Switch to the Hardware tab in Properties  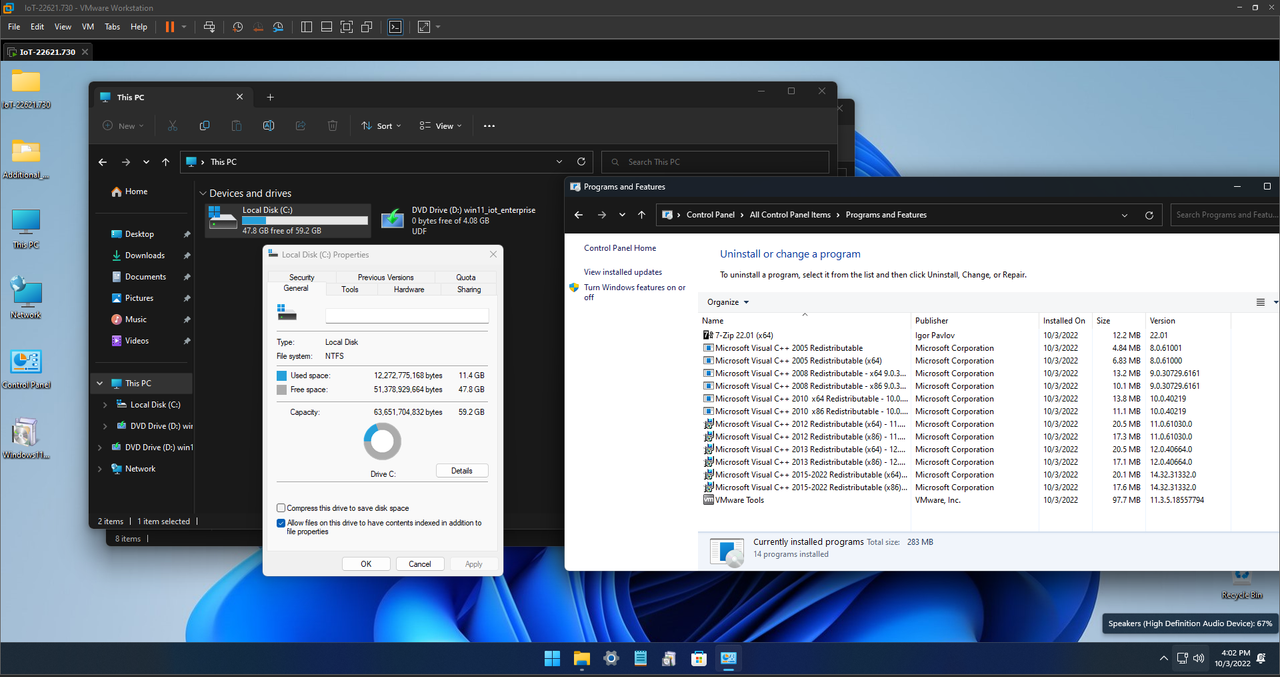tap(409, 289)
